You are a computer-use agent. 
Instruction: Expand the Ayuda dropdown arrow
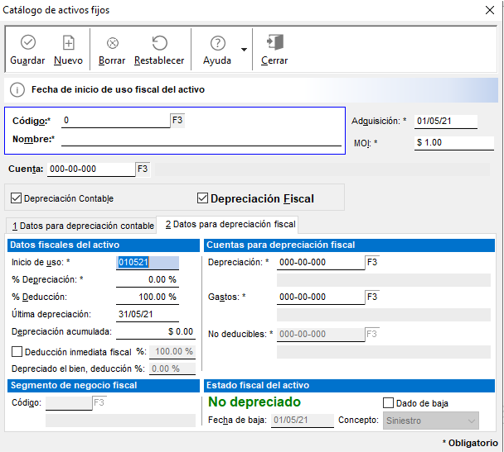[x=244, y=49]
